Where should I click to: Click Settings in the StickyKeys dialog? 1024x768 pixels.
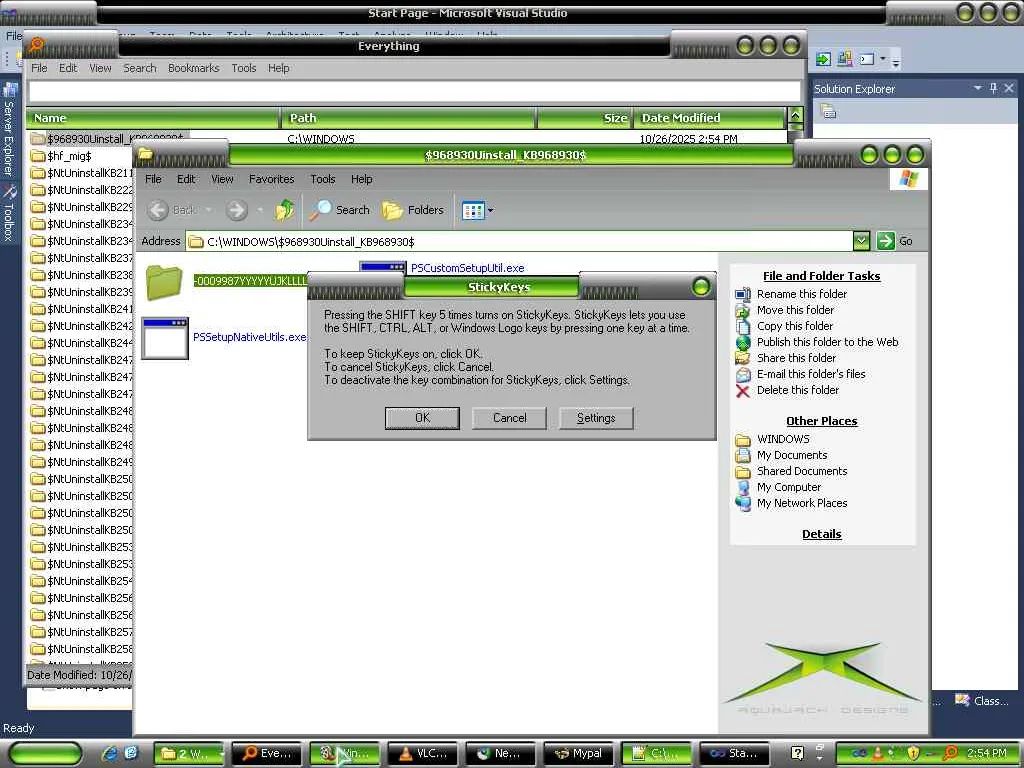596,418
